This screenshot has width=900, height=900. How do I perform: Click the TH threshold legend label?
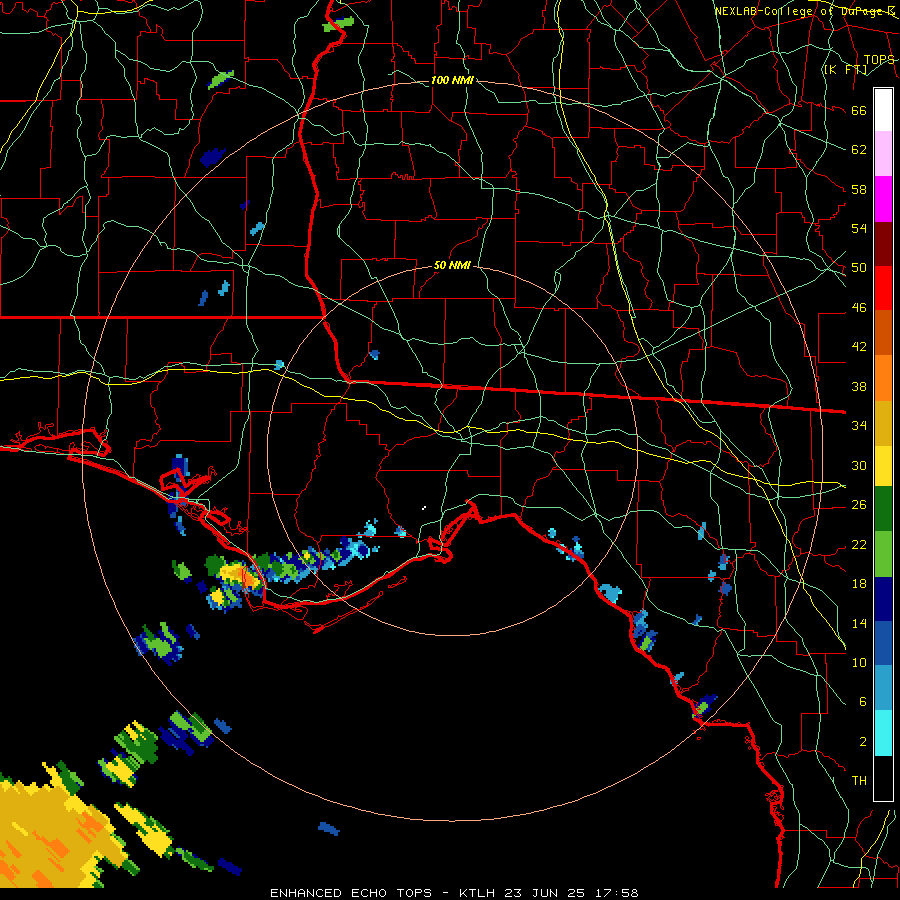(859, 780)
